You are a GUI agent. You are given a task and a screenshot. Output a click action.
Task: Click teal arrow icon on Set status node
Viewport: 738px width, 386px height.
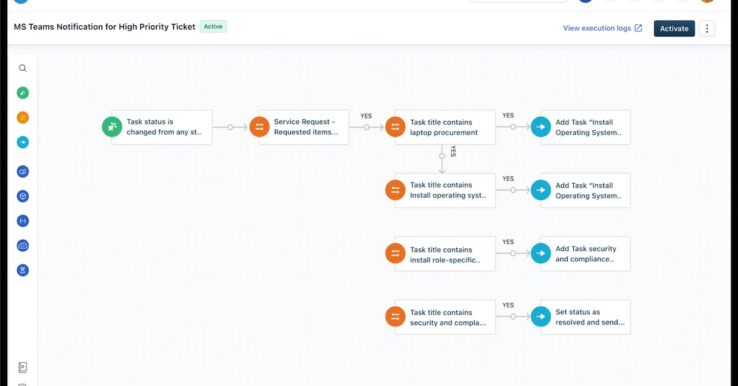click(541, 316)
